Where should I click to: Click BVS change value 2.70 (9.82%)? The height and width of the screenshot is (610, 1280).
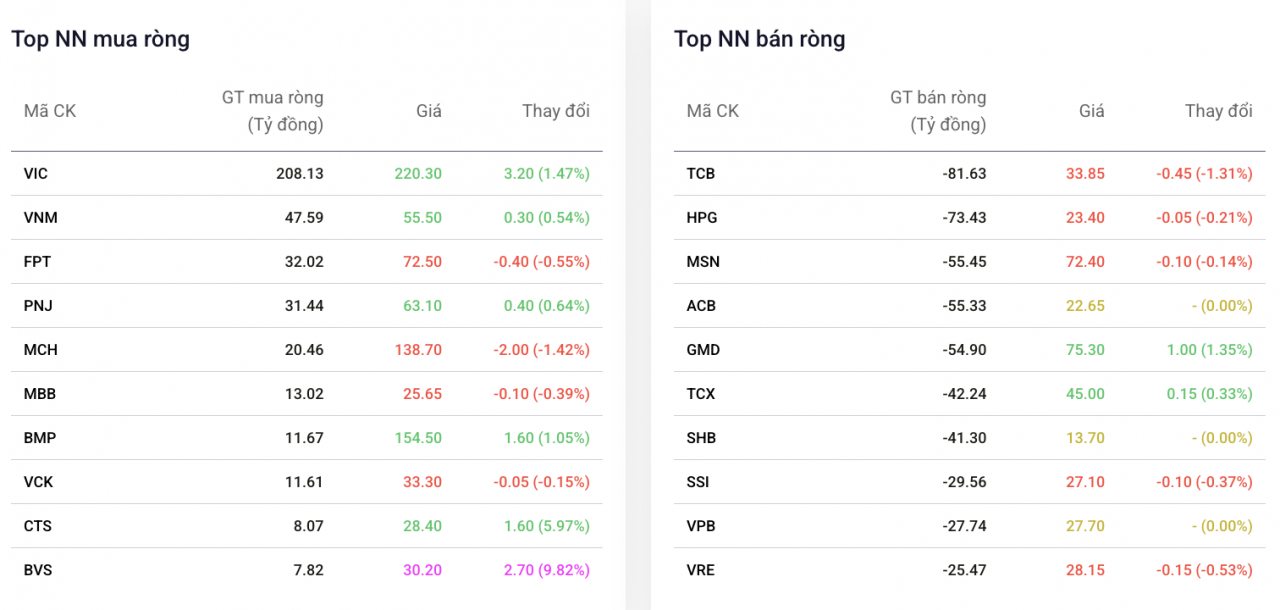coord(539,570)
